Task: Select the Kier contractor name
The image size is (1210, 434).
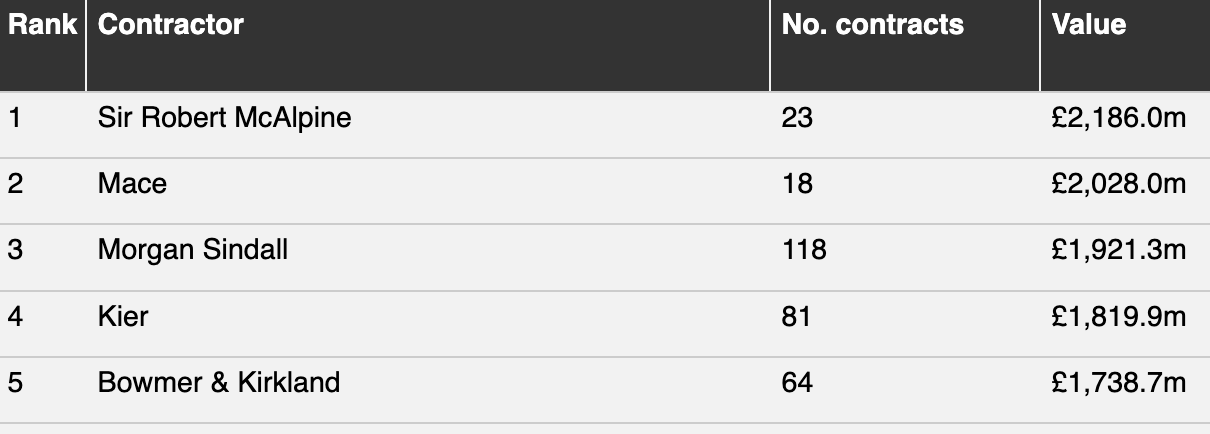Action: (x=123, y=317)
